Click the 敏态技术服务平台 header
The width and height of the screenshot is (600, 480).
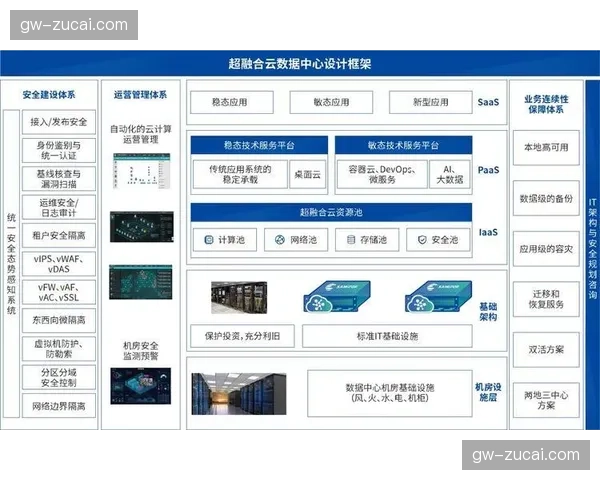tap(404, 145)
